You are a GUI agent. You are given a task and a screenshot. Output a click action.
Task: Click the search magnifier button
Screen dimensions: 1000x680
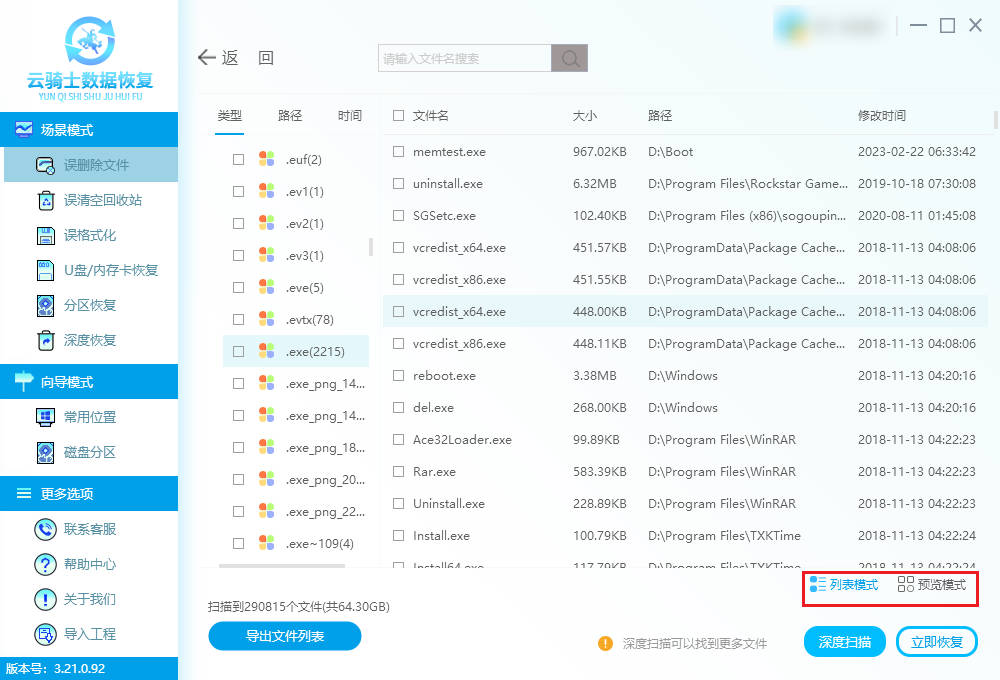569,58
